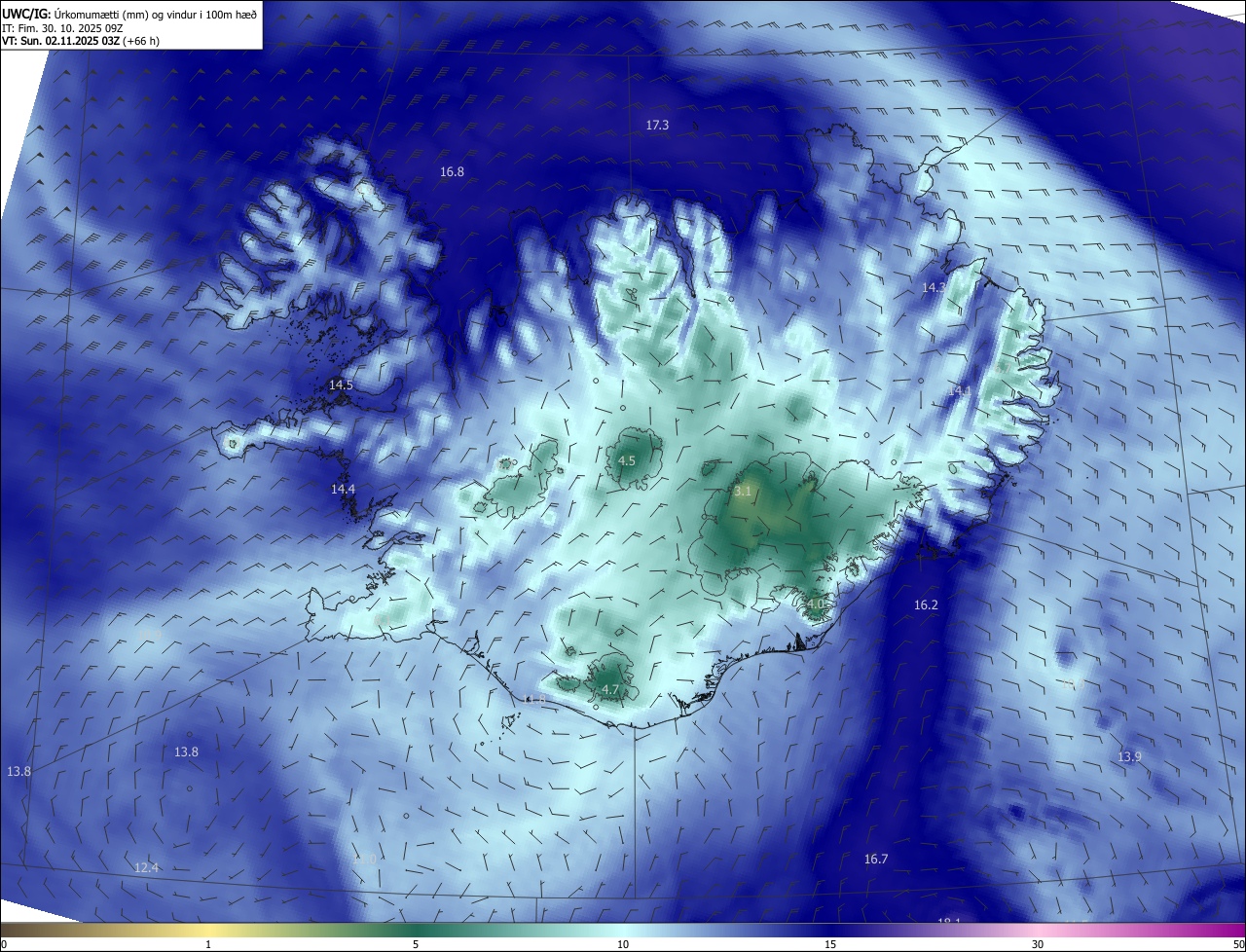
Task: Click the 14.5 value label on the map
Action: pos(341,384)
